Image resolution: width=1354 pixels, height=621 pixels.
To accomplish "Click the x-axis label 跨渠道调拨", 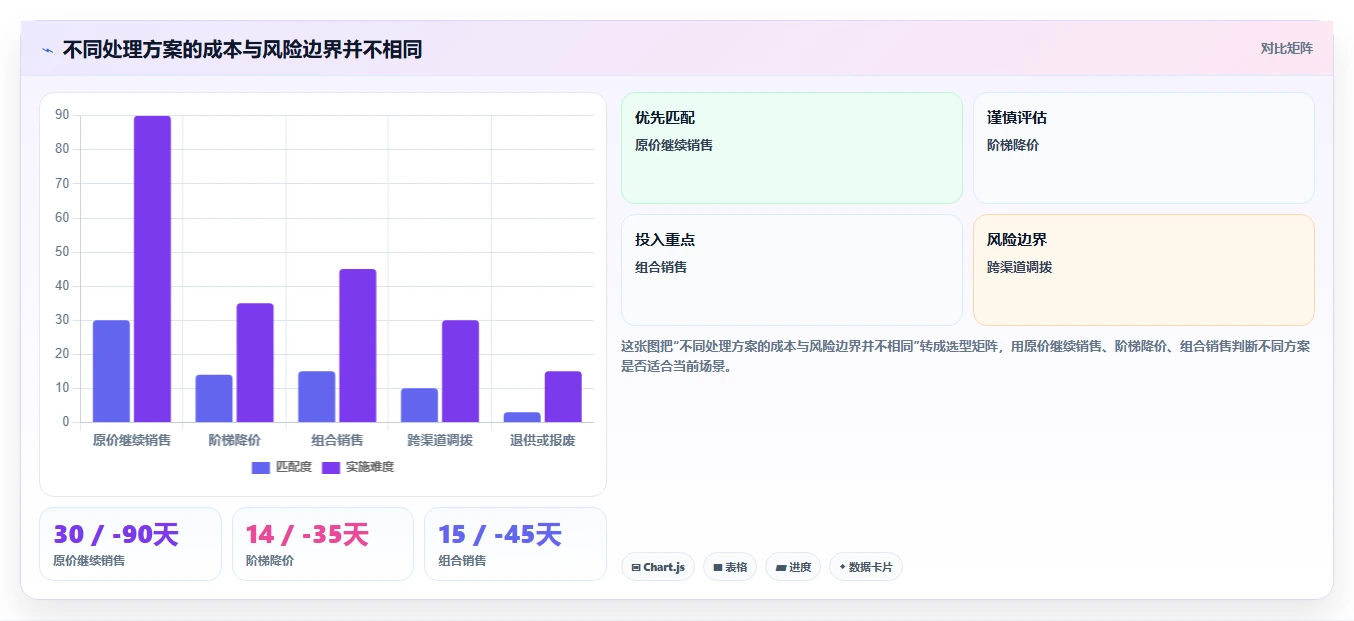I will pyautogui.click(x=440, y=440).
